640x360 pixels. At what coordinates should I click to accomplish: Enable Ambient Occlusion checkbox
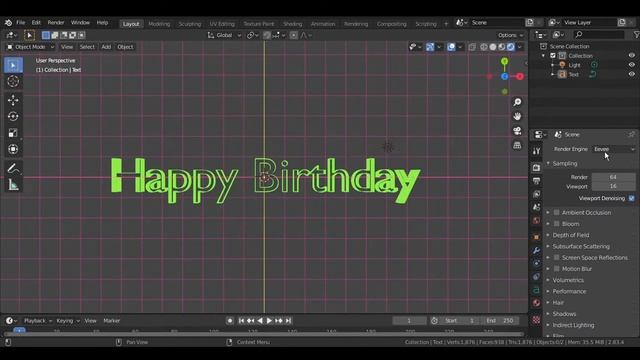556,213
